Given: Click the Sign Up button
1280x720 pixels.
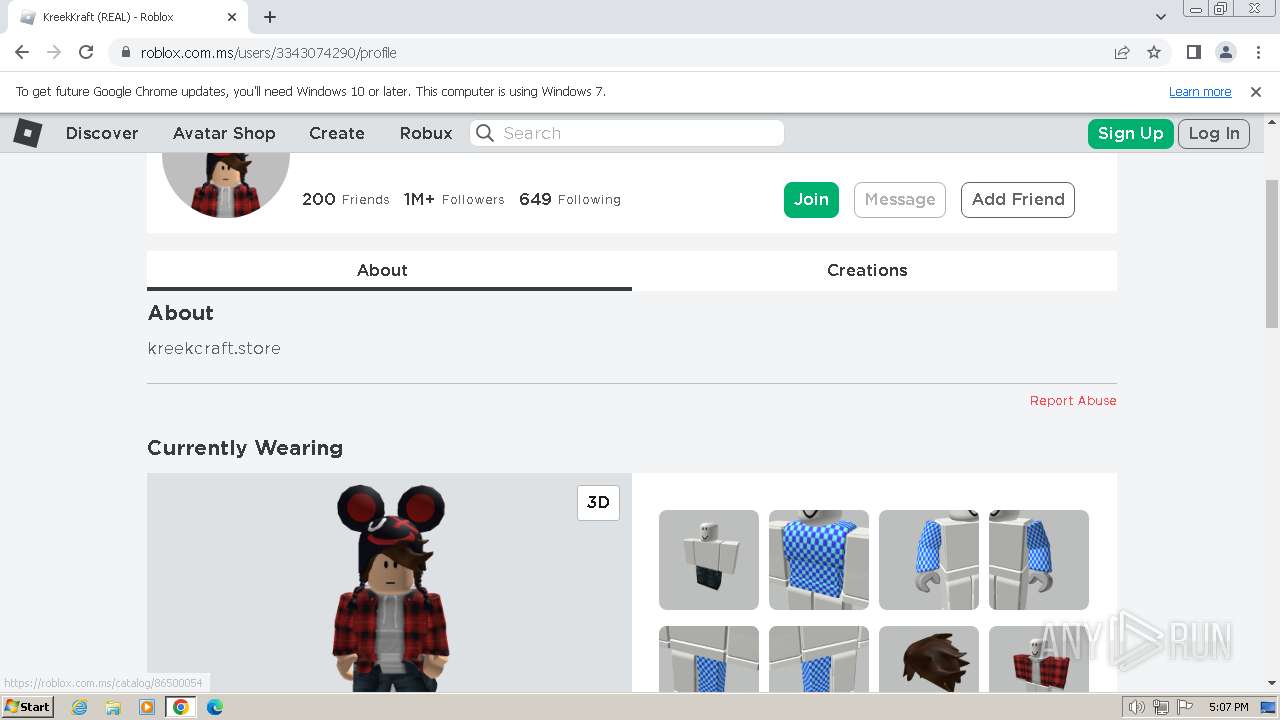Looking at the screenshot, I should (x=1131, y=133).
